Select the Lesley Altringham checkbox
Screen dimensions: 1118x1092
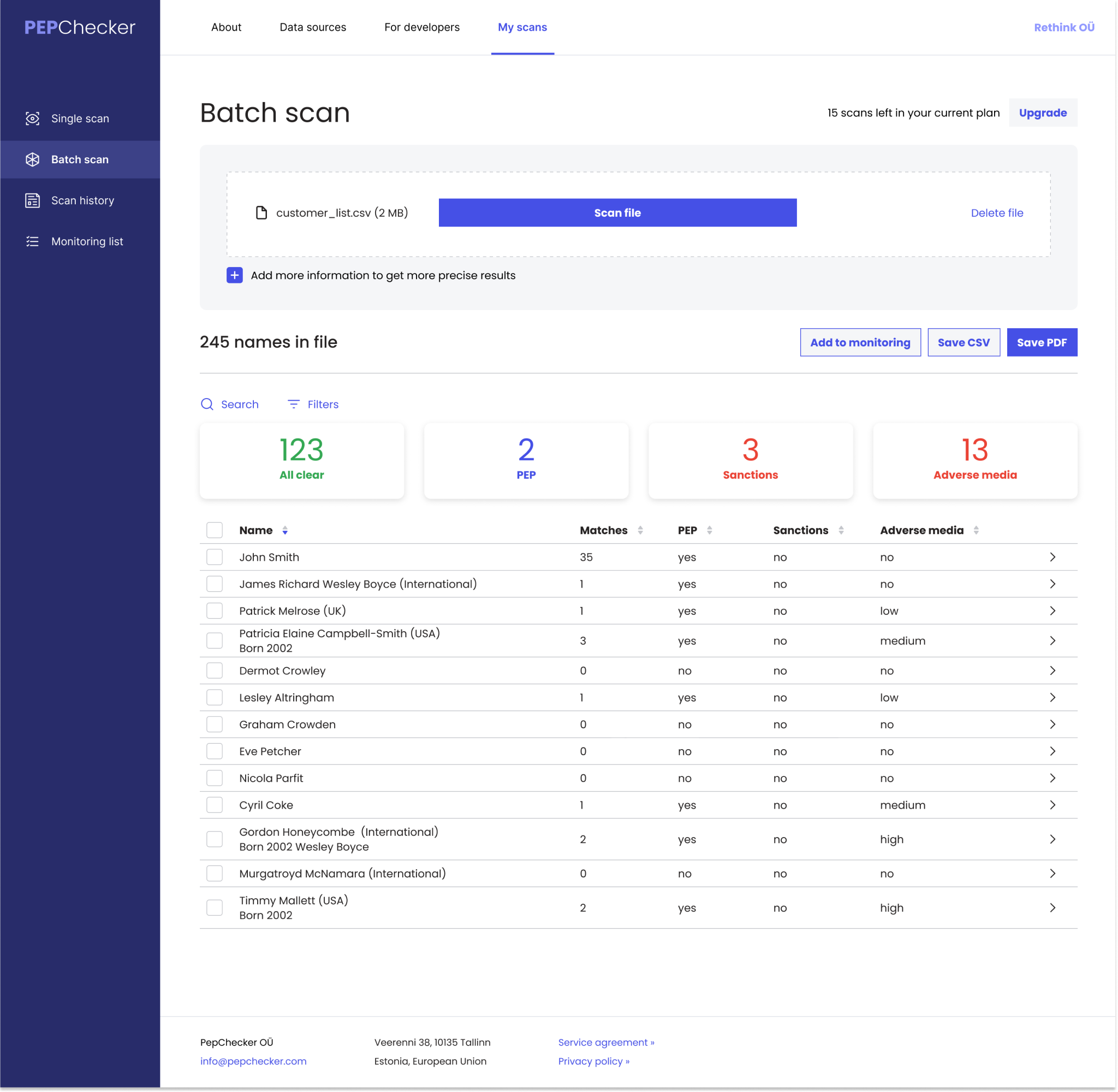215,697
